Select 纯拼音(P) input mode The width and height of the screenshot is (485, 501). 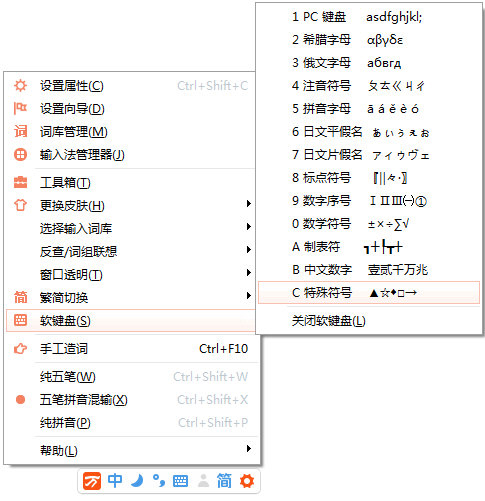click(132, 422)
